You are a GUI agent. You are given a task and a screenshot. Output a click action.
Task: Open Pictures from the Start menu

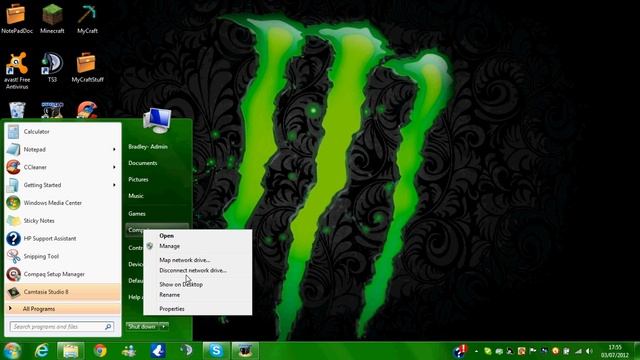point(138,180)
